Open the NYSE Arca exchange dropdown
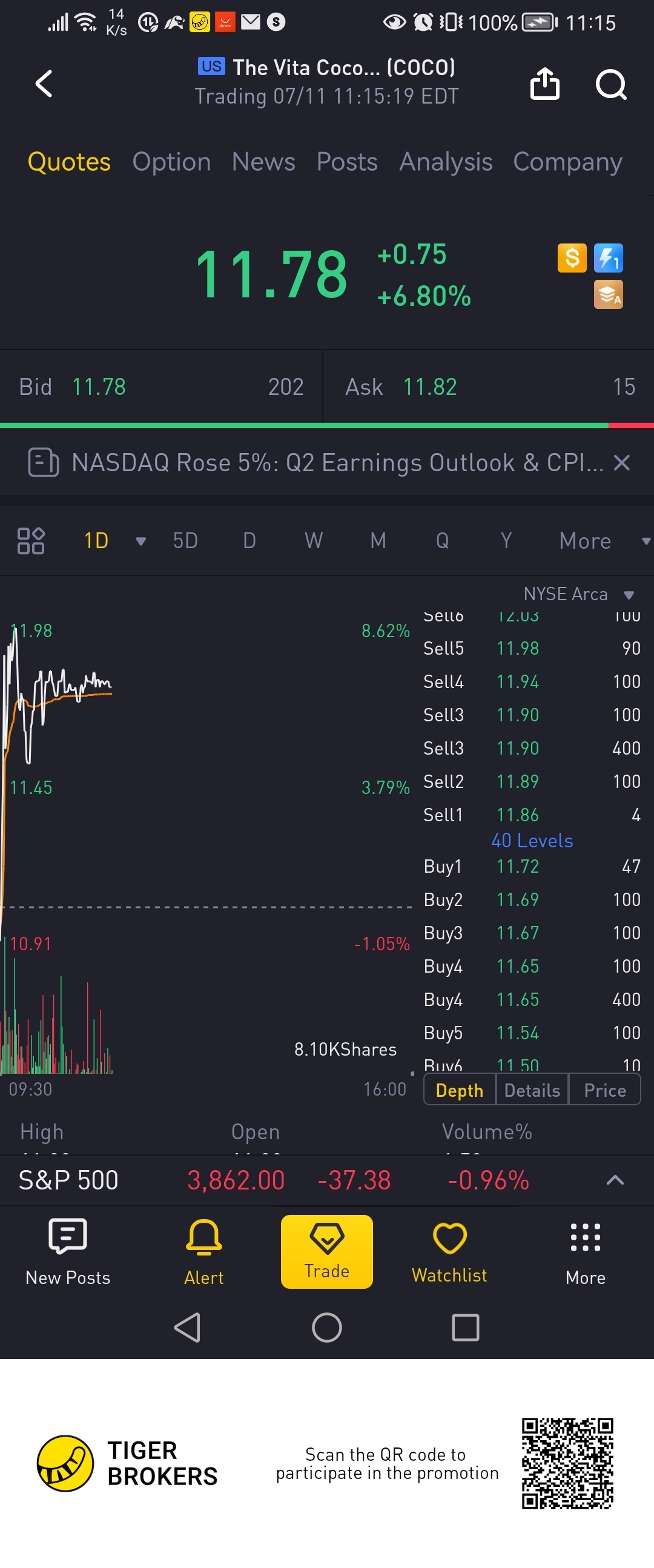 pos(578,594)
